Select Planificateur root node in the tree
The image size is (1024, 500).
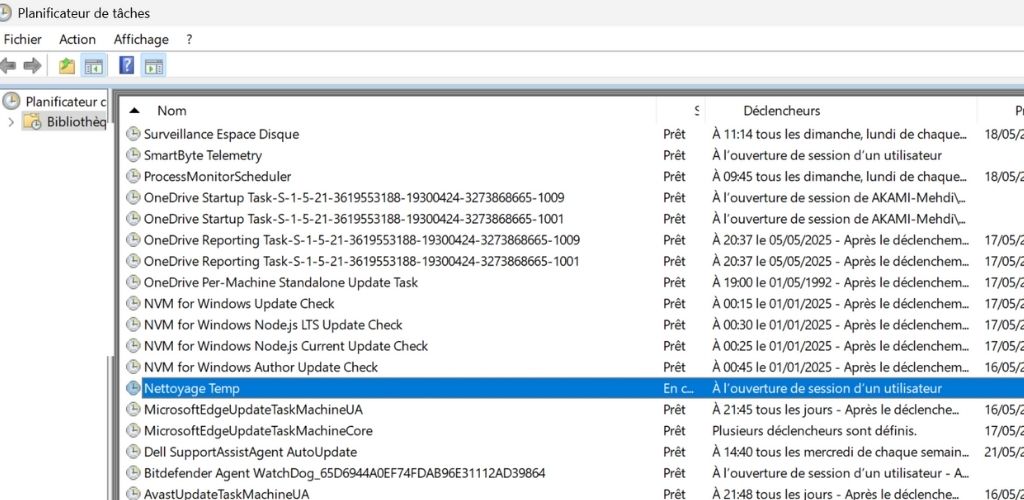point(65,101)
